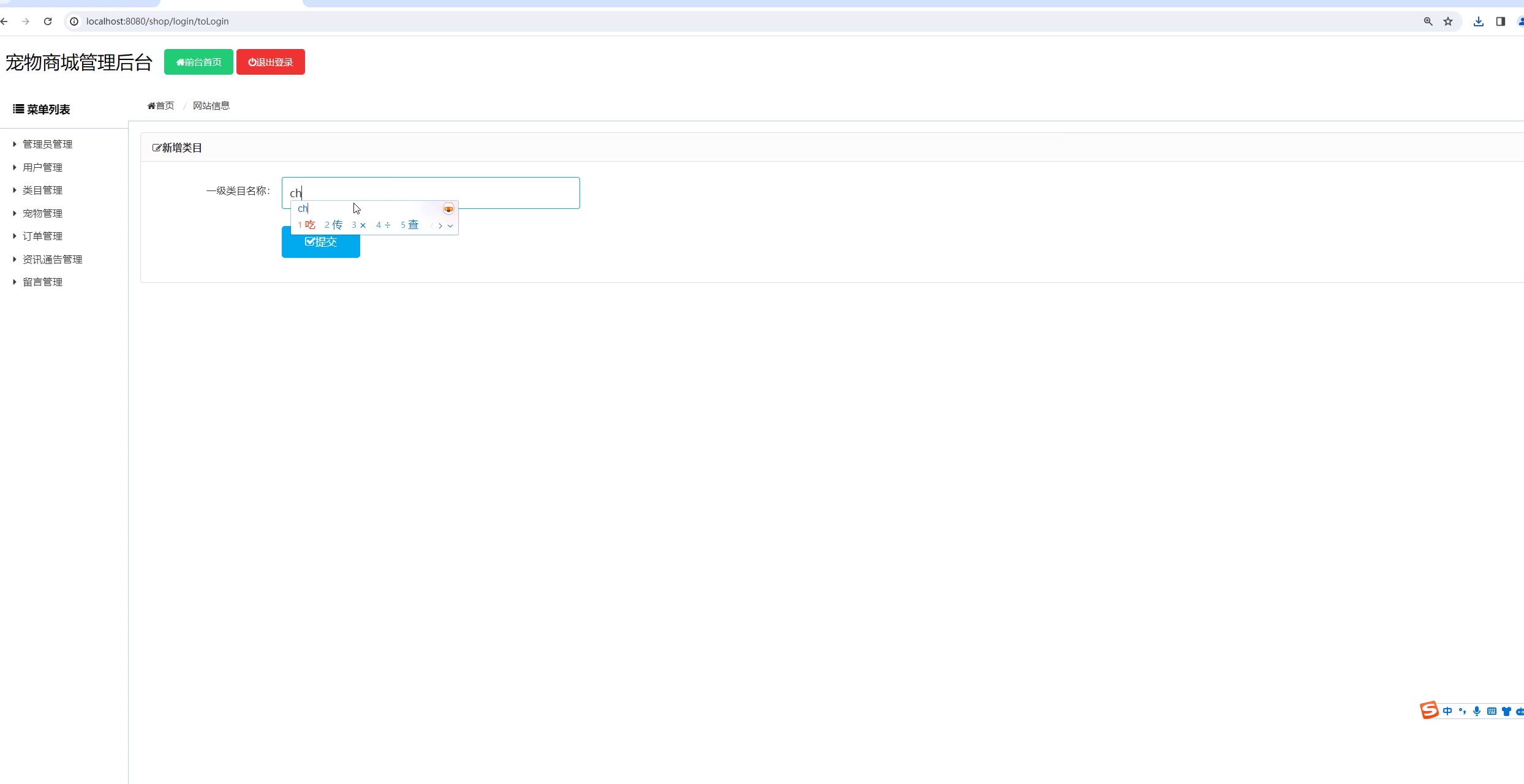This screenshot has height=784, width=1524.
Task: Click the 一级类目名称 label
Action: (238, 190)
